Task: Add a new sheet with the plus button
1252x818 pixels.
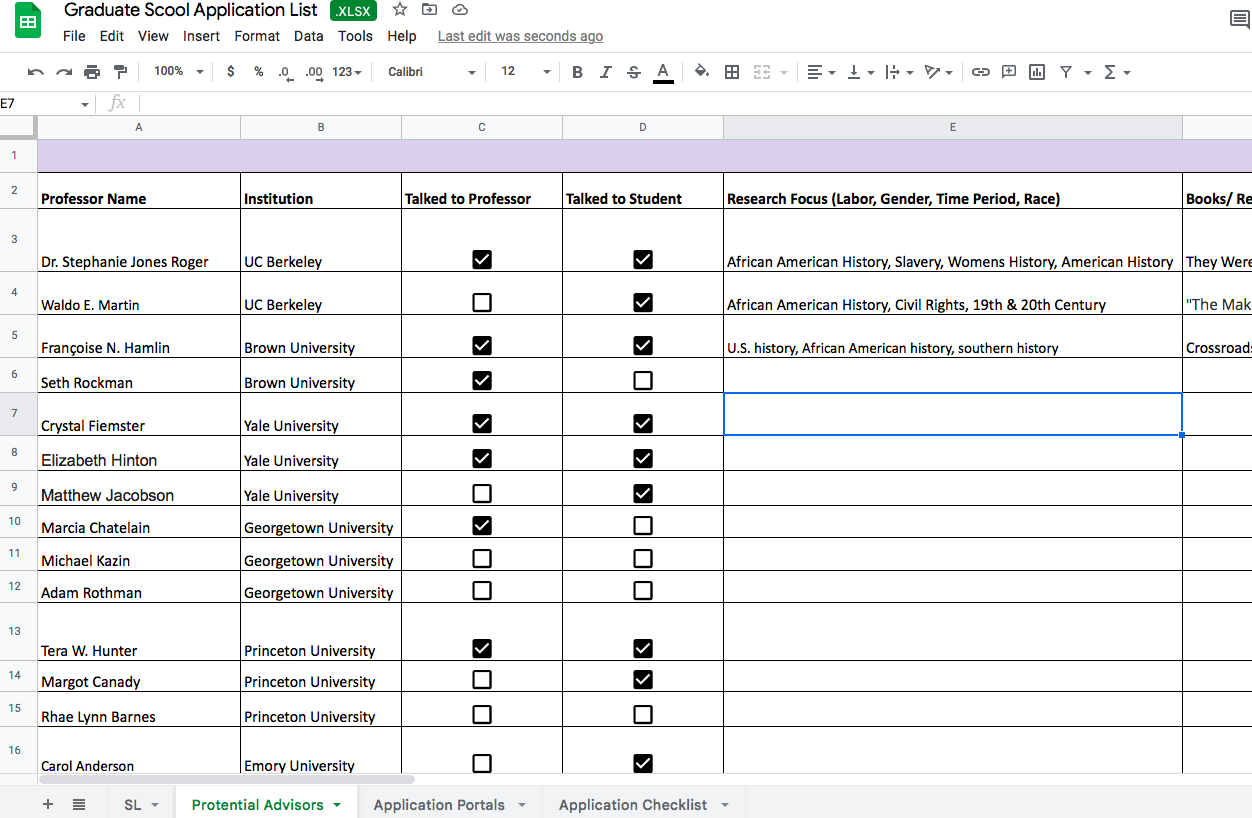Action: (47, 804)
